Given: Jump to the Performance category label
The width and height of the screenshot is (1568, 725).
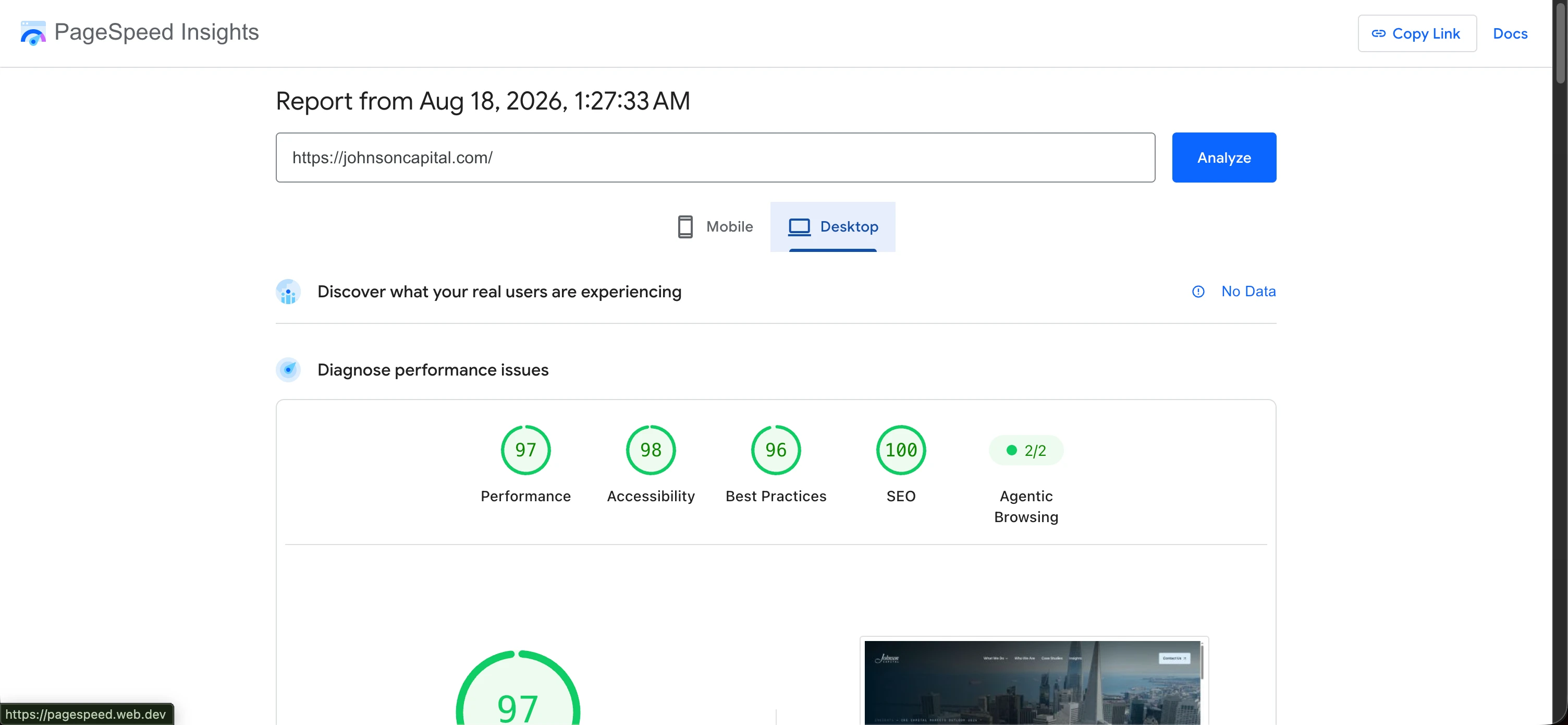Looking at the screenshot, I should [x=525, y=497].
